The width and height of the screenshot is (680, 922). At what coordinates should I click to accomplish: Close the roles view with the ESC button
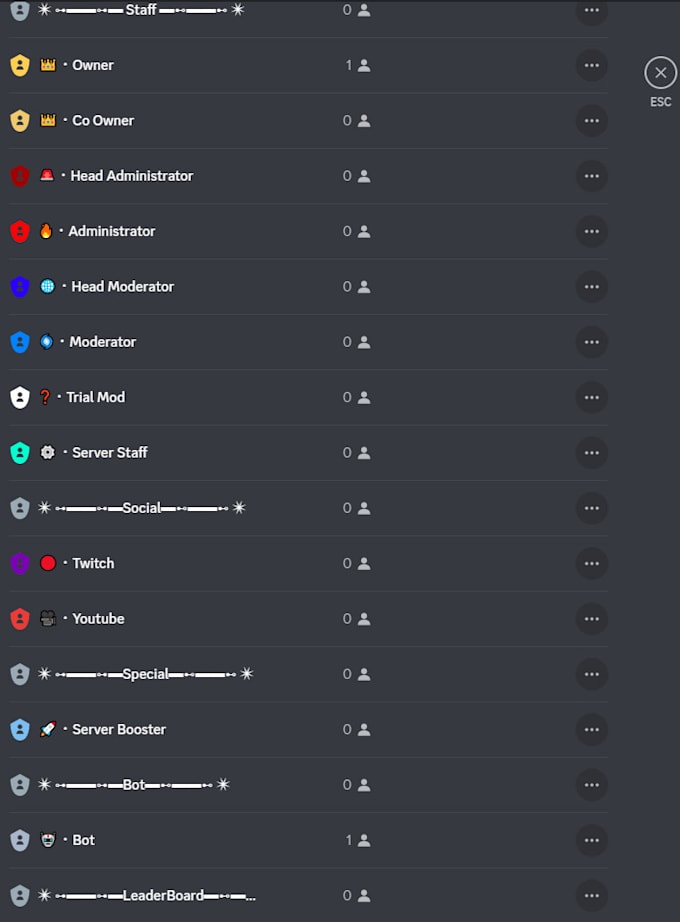click(660, 72)
